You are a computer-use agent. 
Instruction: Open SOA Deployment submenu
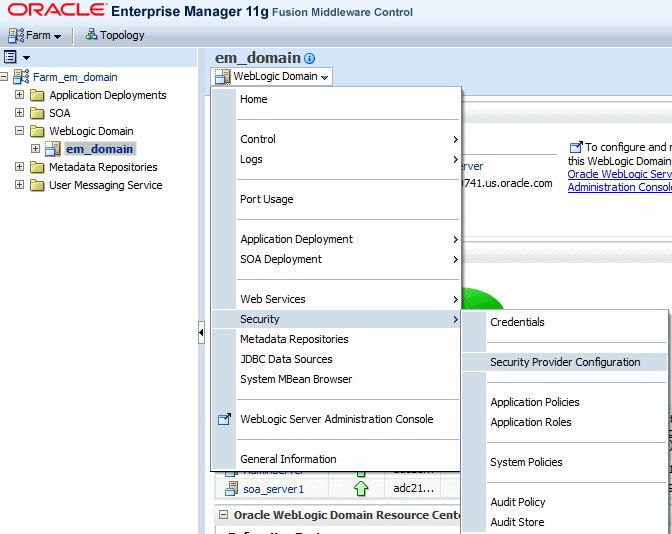pos(336,259)
